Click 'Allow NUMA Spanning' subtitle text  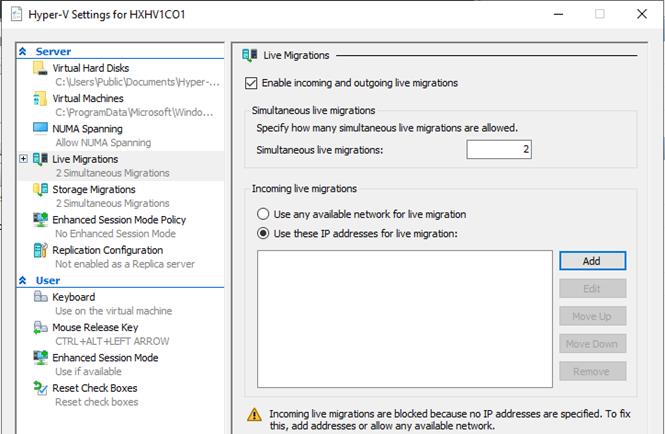[103, 143]
